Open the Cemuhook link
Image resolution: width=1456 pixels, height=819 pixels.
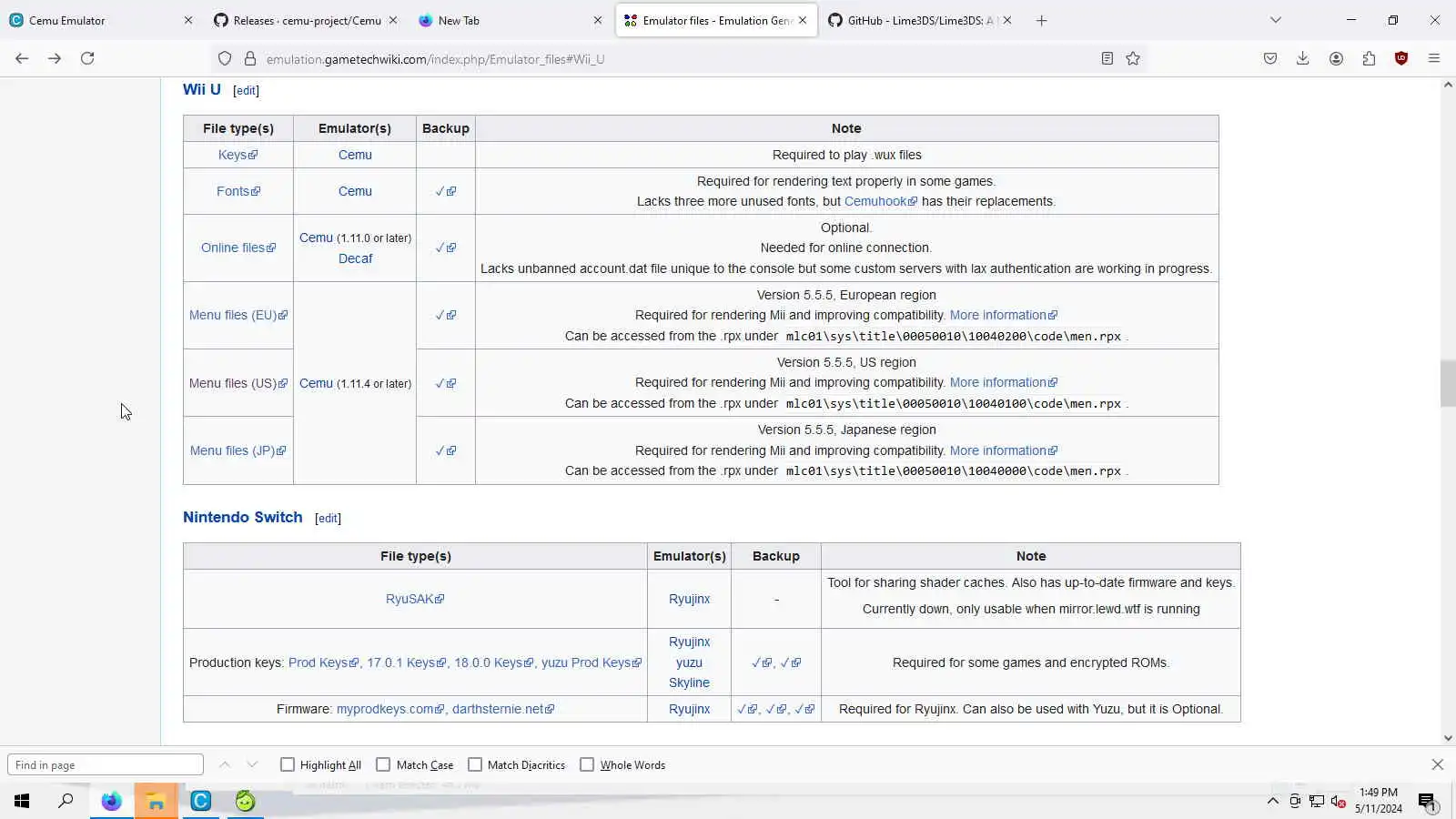[x=881, y=201]
